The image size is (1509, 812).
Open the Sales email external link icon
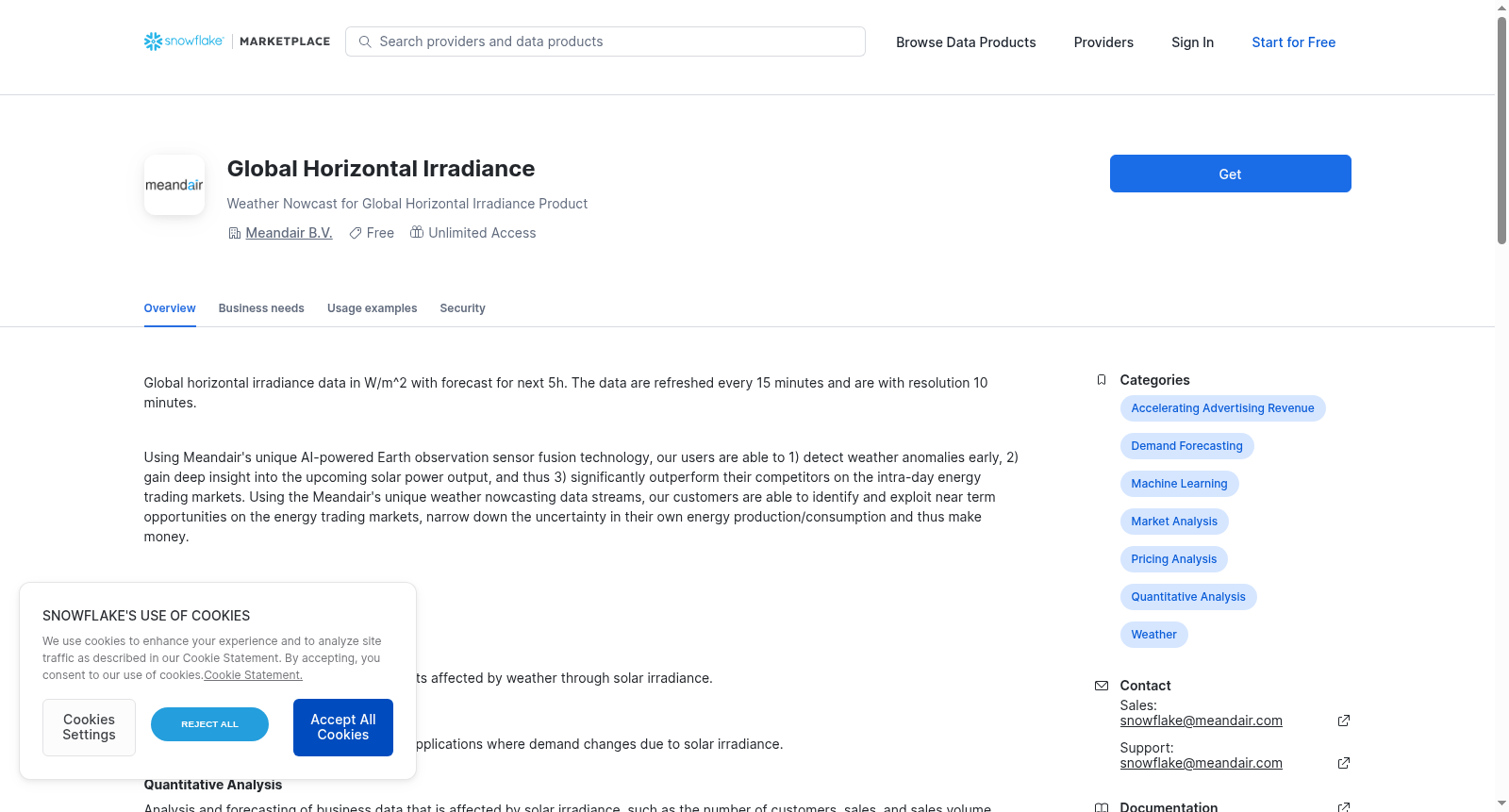point(1344,721)
